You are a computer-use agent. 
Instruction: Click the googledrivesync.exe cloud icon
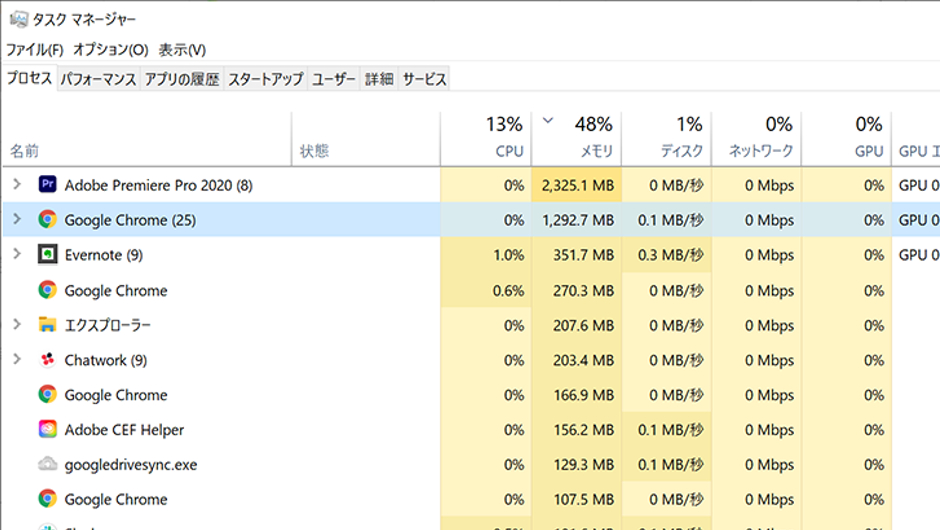[47, 463]
